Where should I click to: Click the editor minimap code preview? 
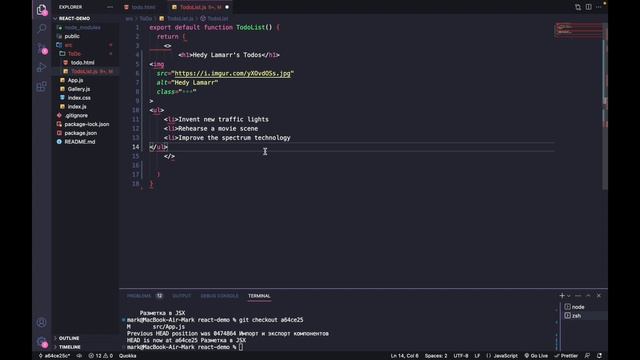click(x=578, y=31)
